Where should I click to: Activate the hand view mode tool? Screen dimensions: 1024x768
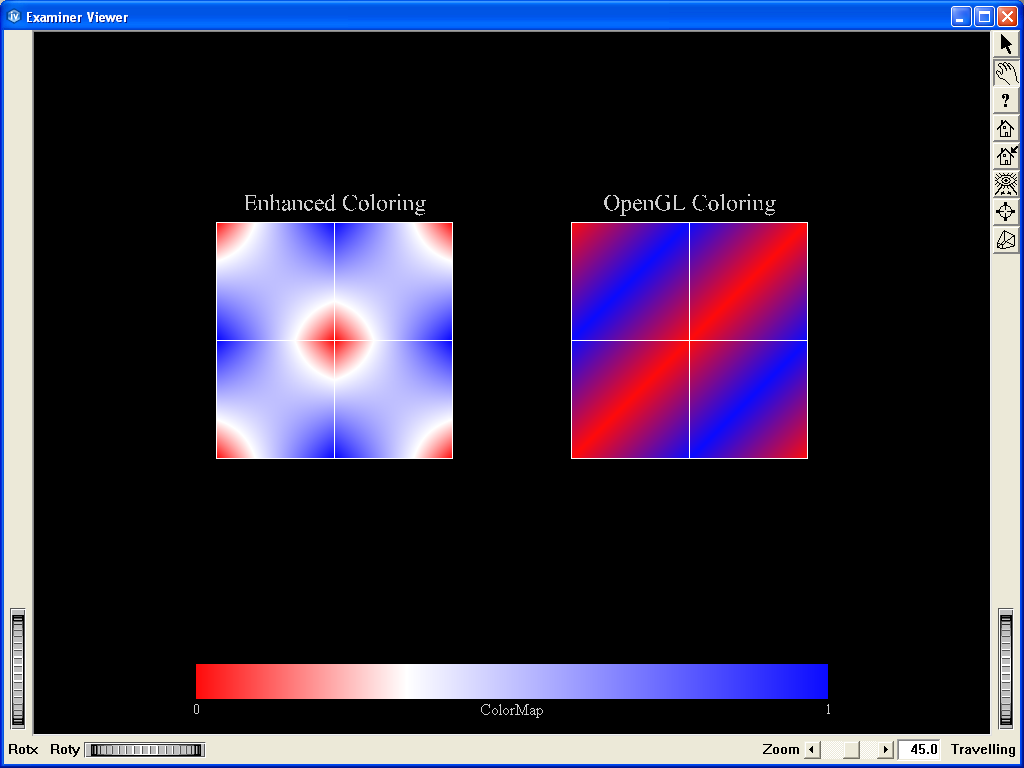(1006, 72)
